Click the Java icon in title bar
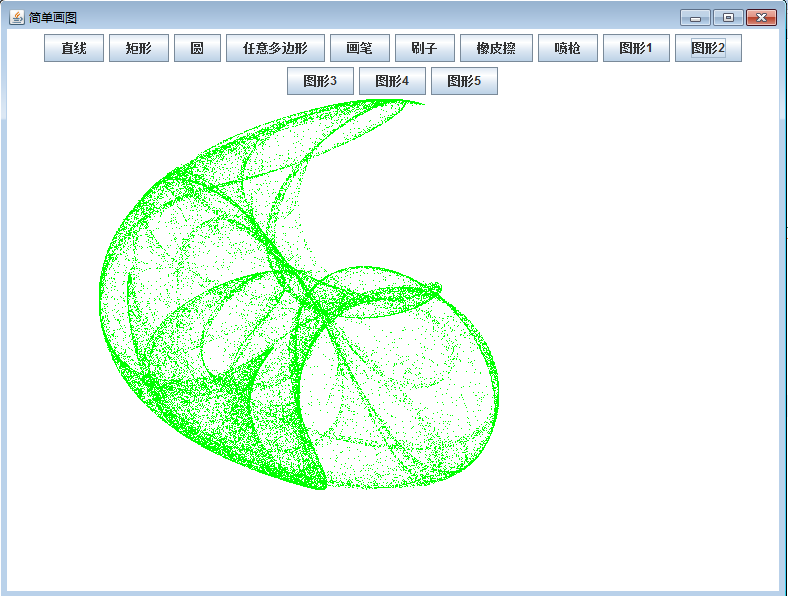The height and width of the screenshot is (596, 788). pyautogui.click(x=17, y=17)
